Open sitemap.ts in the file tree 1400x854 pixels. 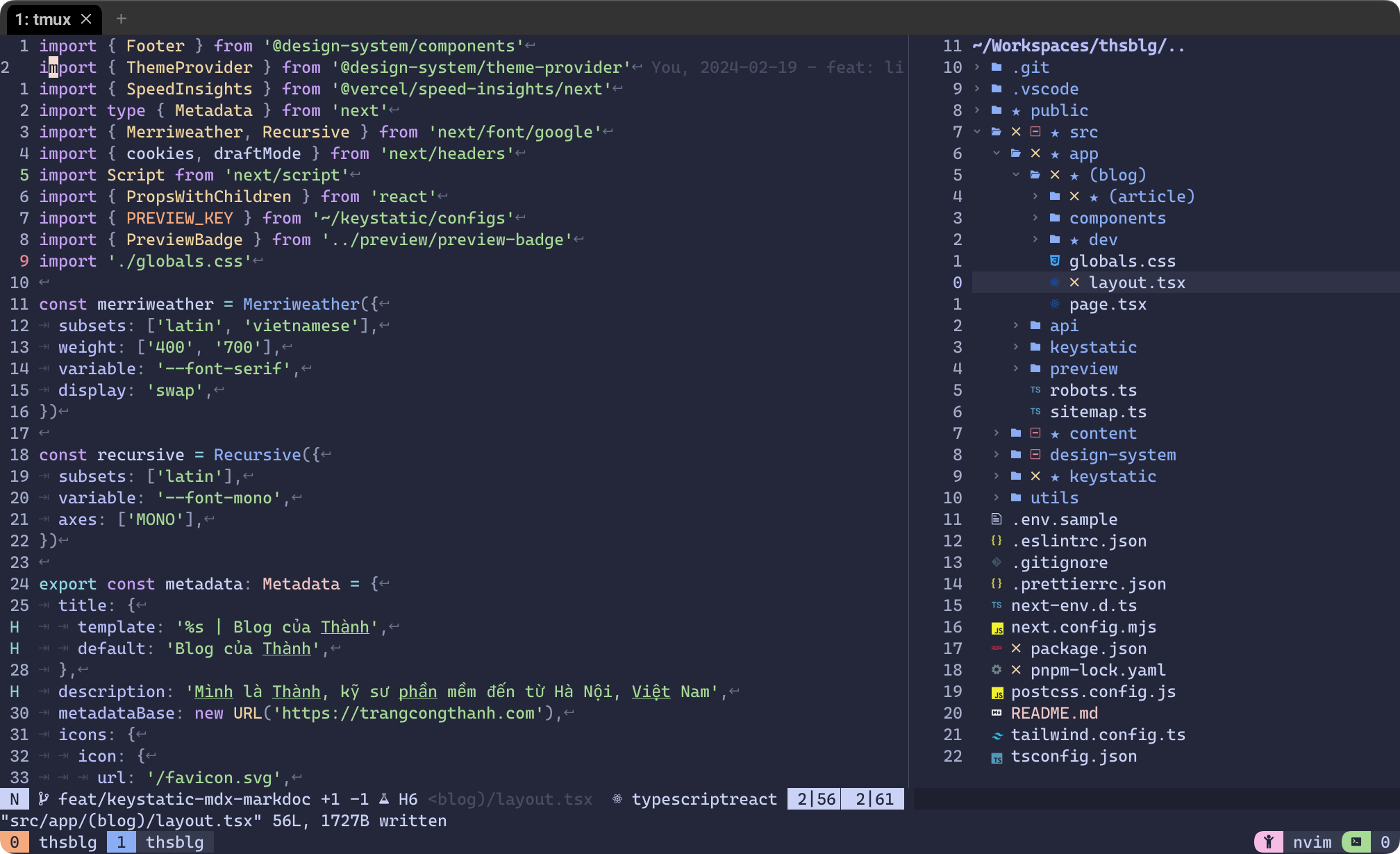coord(1097,412)
